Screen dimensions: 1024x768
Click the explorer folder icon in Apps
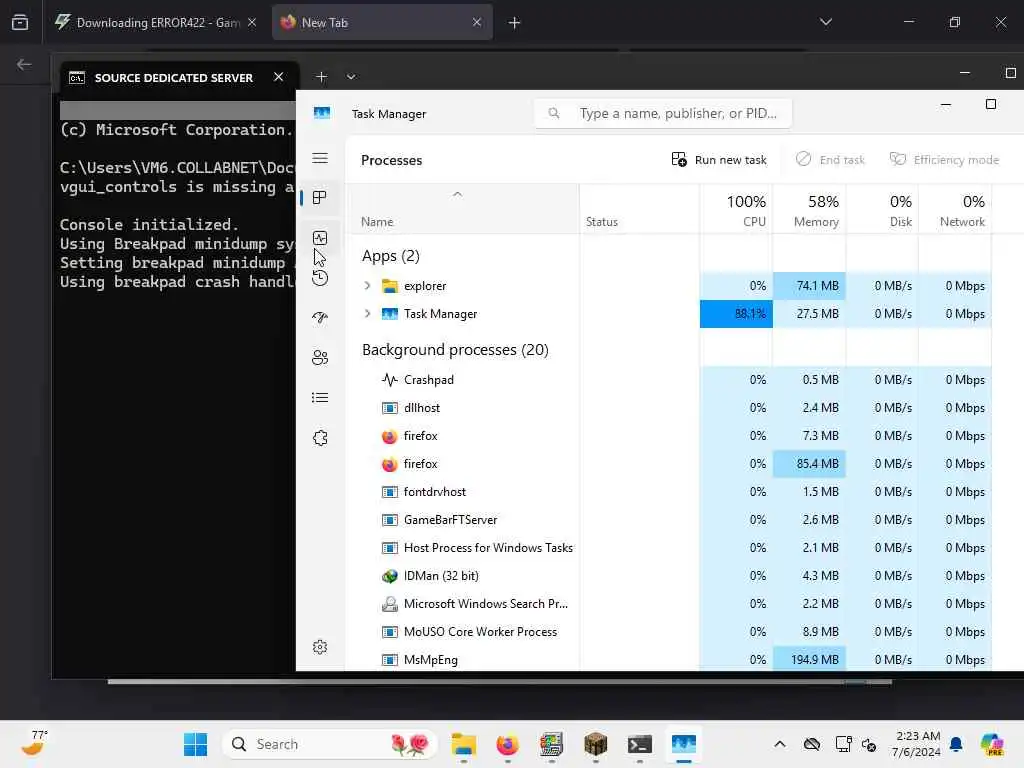pos(389,286)
